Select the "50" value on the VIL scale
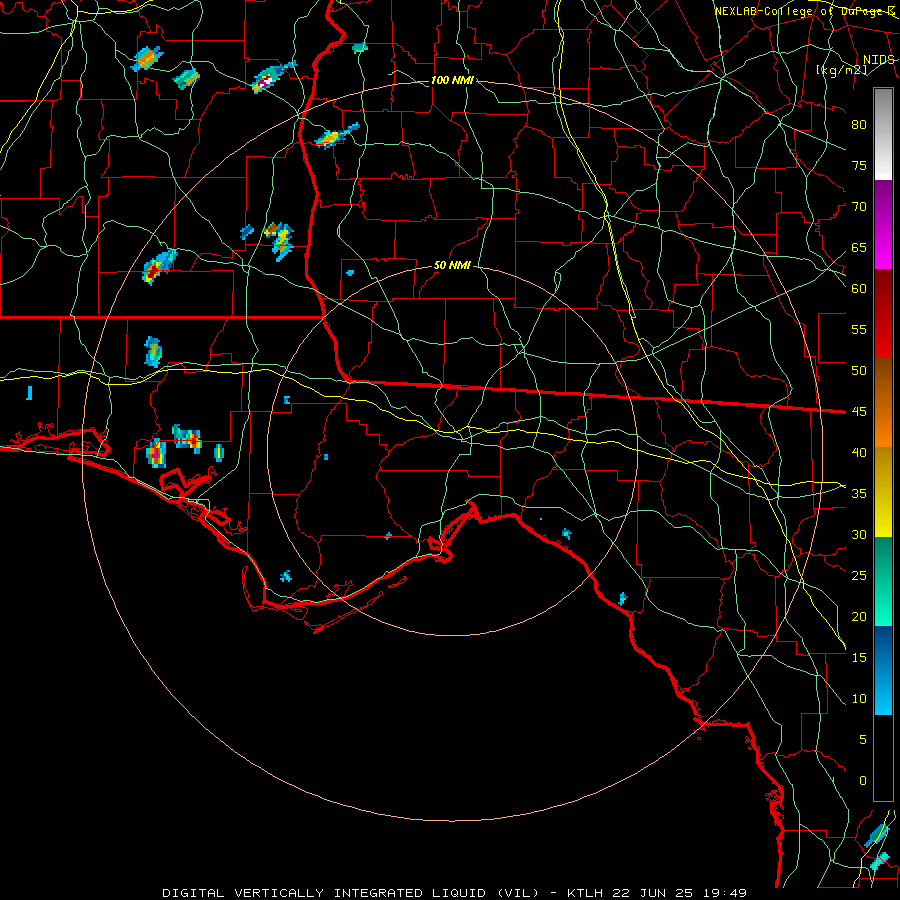The width and height of the screenshot is (900, 900). 859,371
